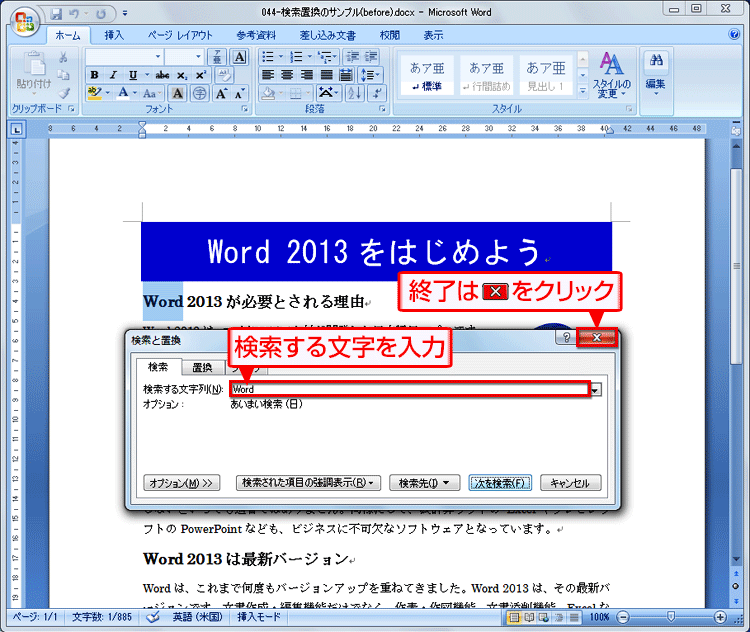This screenshot has width=750, height=632.
Task: Click the character shading A icon
Action: (x=177, y=93)
